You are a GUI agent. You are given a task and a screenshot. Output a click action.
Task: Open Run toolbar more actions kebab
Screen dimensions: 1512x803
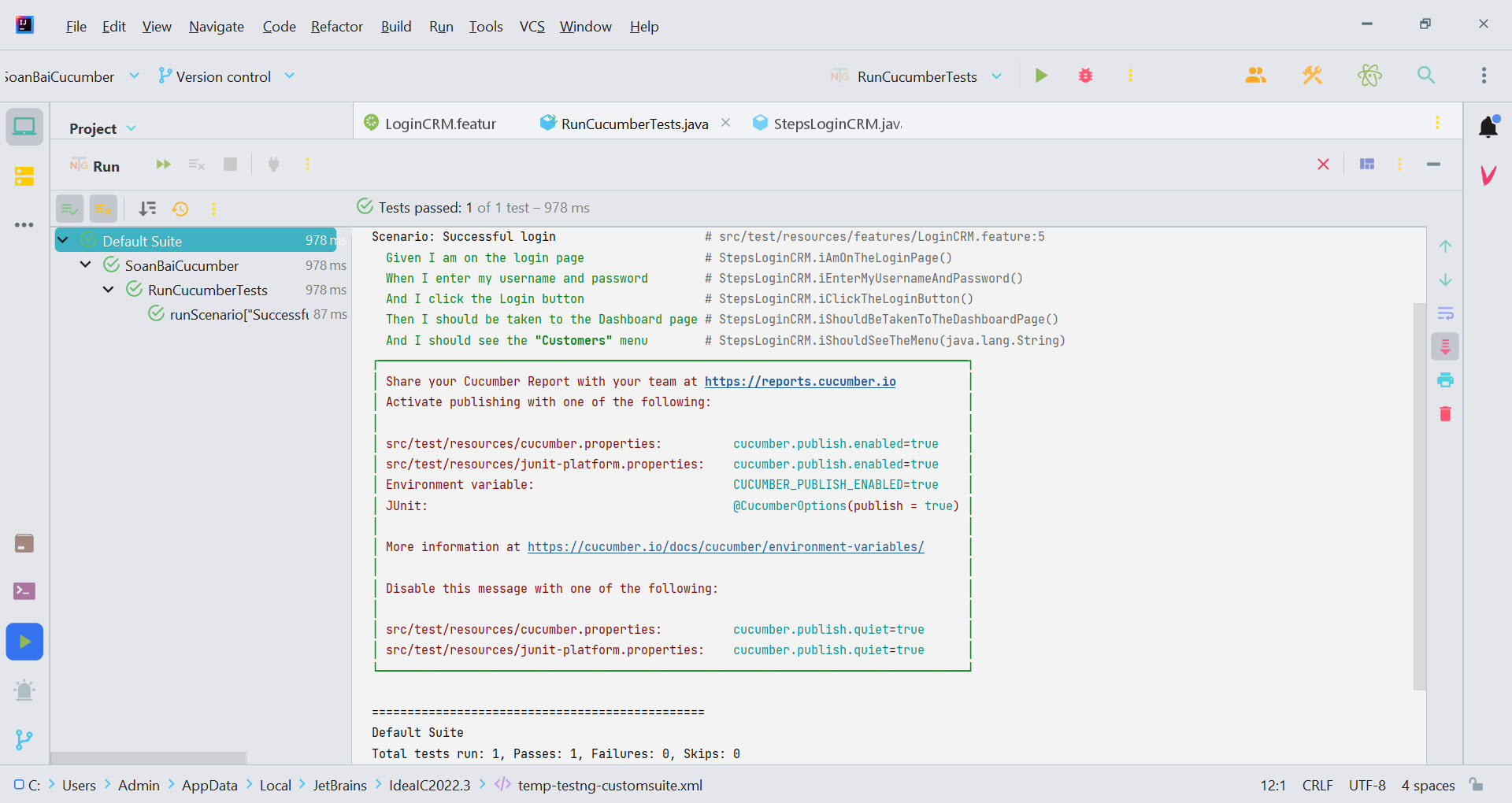(x=307, y=165)
